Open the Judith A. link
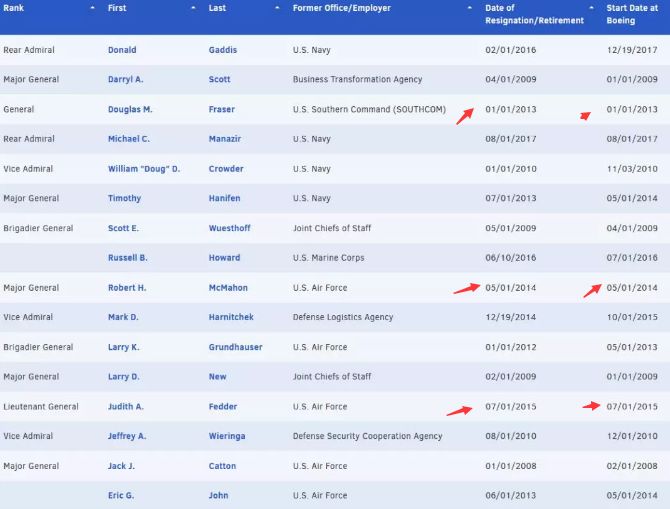The image size is (670, 509). coord(126,406)
